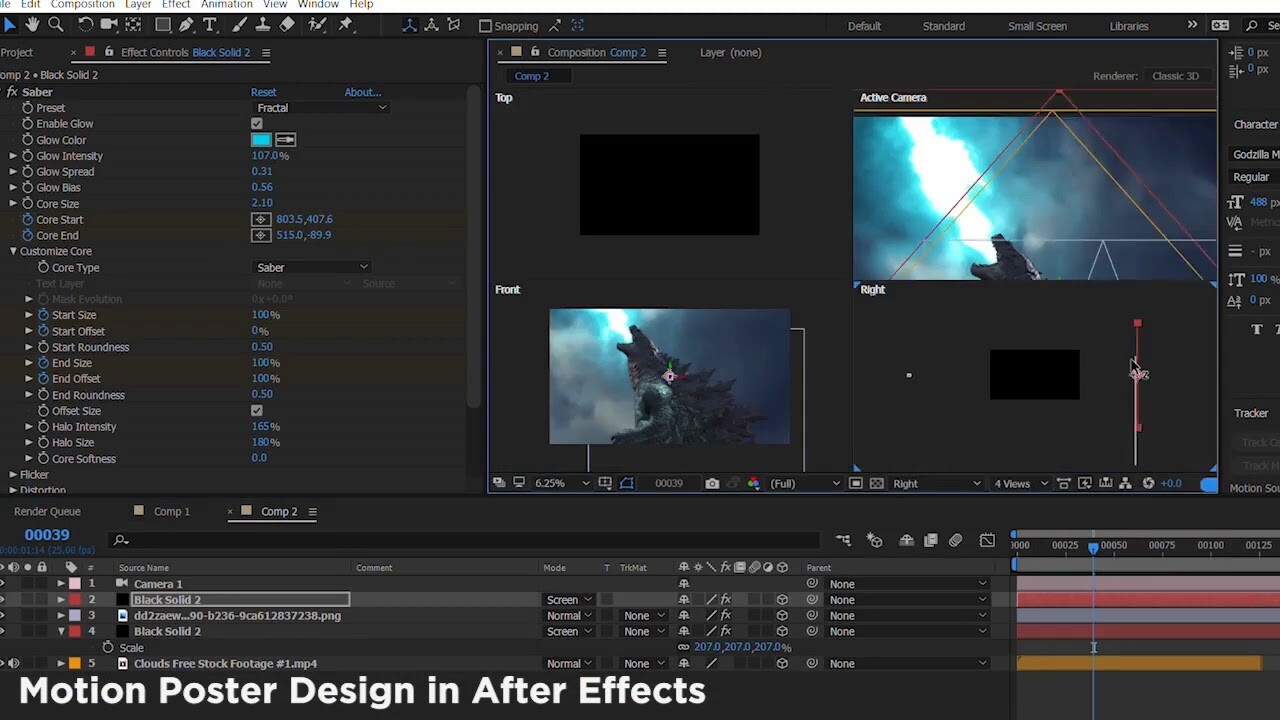This screenshot has height=720, width=1280.
Task: Toggle the Enable Glow checkbox
Action: click(257, 123)
